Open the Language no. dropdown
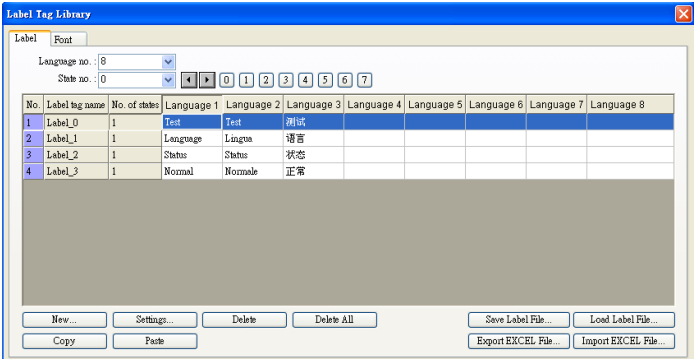The image size is (695, 363). point(168,62)
